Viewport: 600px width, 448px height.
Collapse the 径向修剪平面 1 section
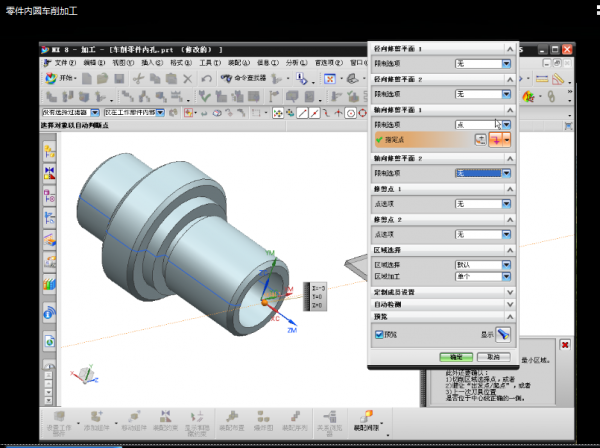[510, 49]
